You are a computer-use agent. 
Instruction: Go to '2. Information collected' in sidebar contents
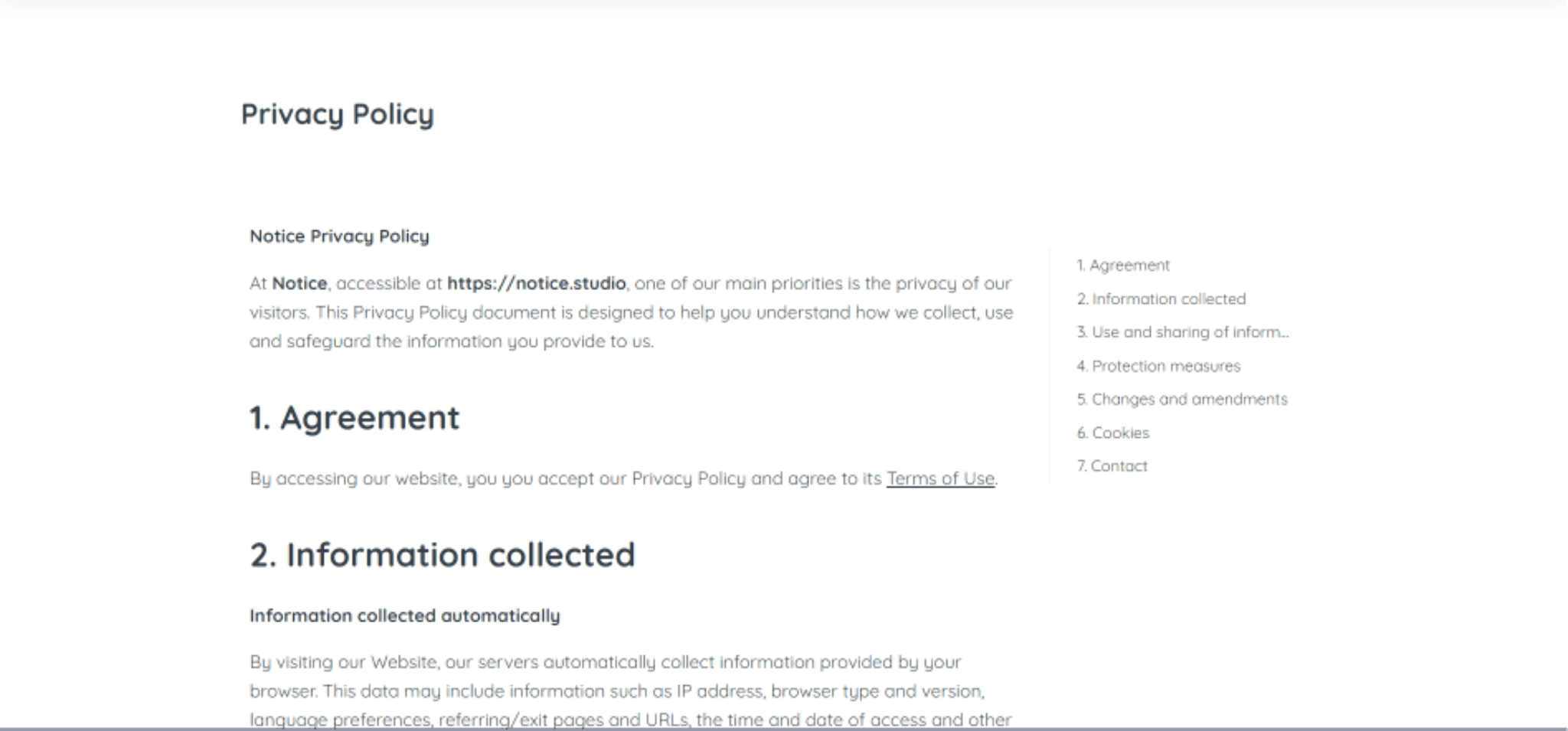click(x=1161, y=299)
